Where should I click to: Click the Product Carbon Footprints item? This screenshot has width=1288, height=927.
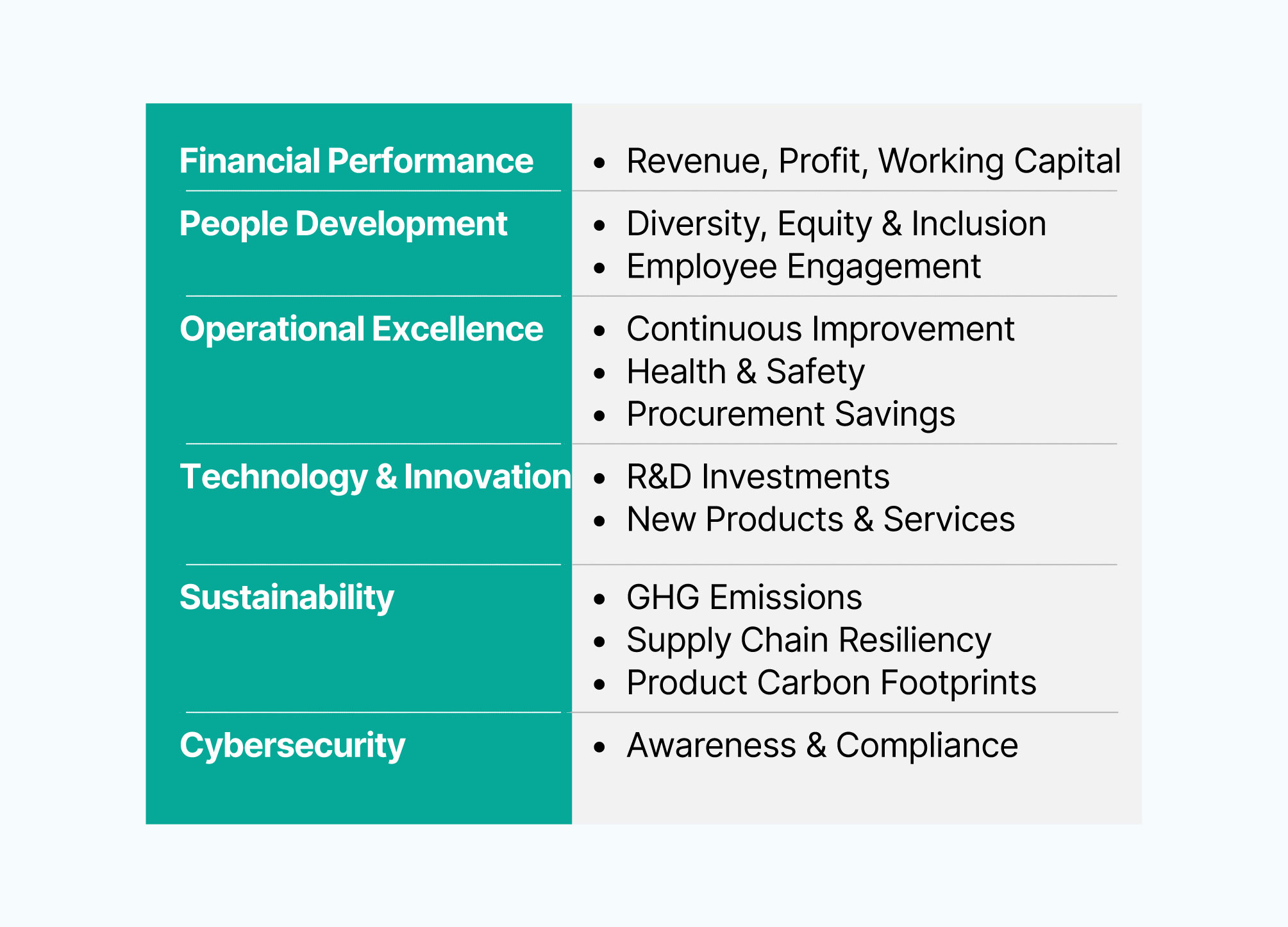click(x=831, y=682)
